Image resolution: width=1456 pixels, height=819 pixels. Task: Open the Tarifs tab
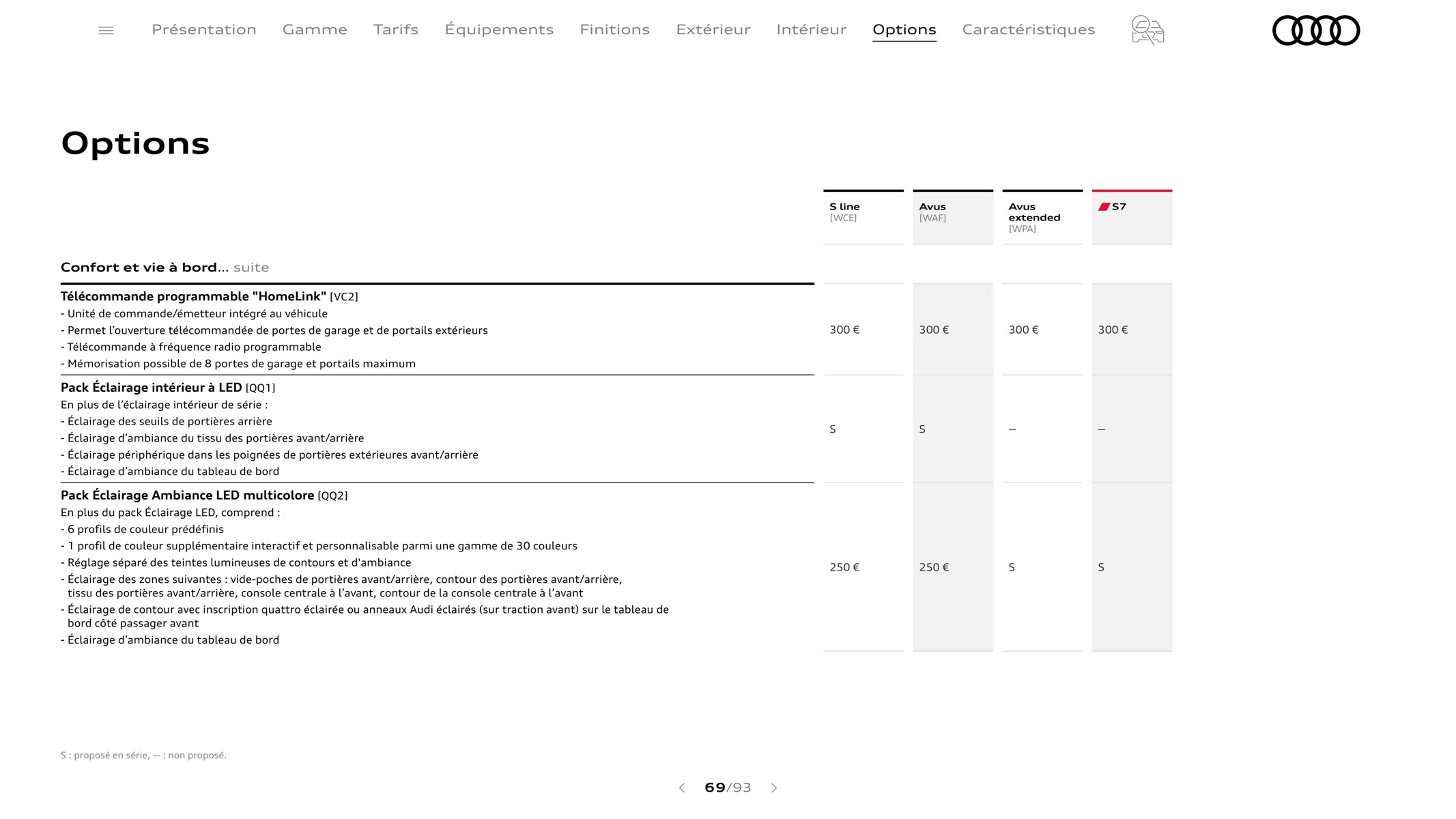coord(396,29)
